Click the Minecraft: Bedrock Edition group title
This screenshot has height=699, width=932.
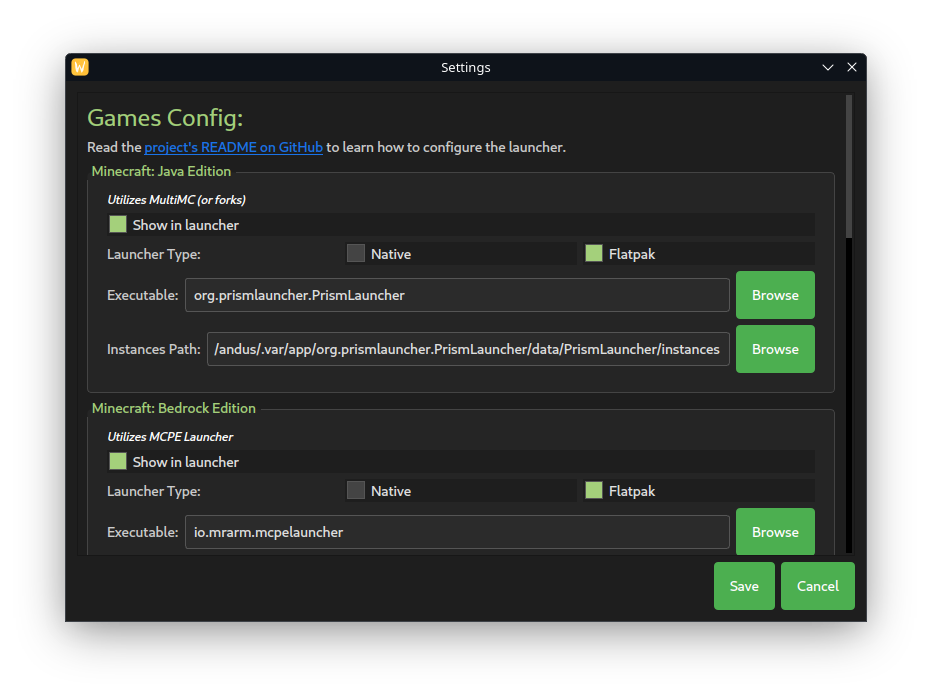click(x=174, y=408)
